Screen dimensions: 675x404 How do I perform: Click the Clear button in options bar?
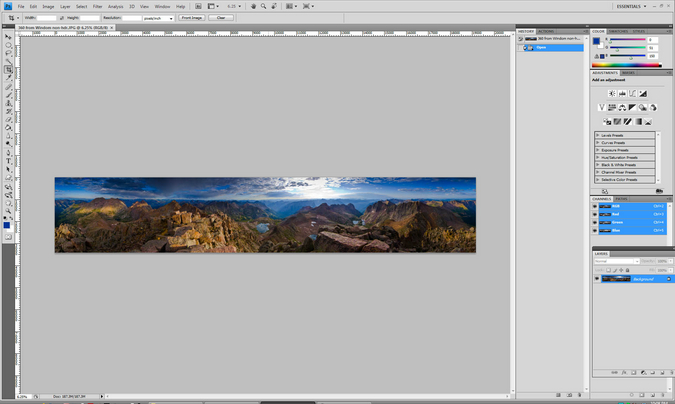point(221,18)
